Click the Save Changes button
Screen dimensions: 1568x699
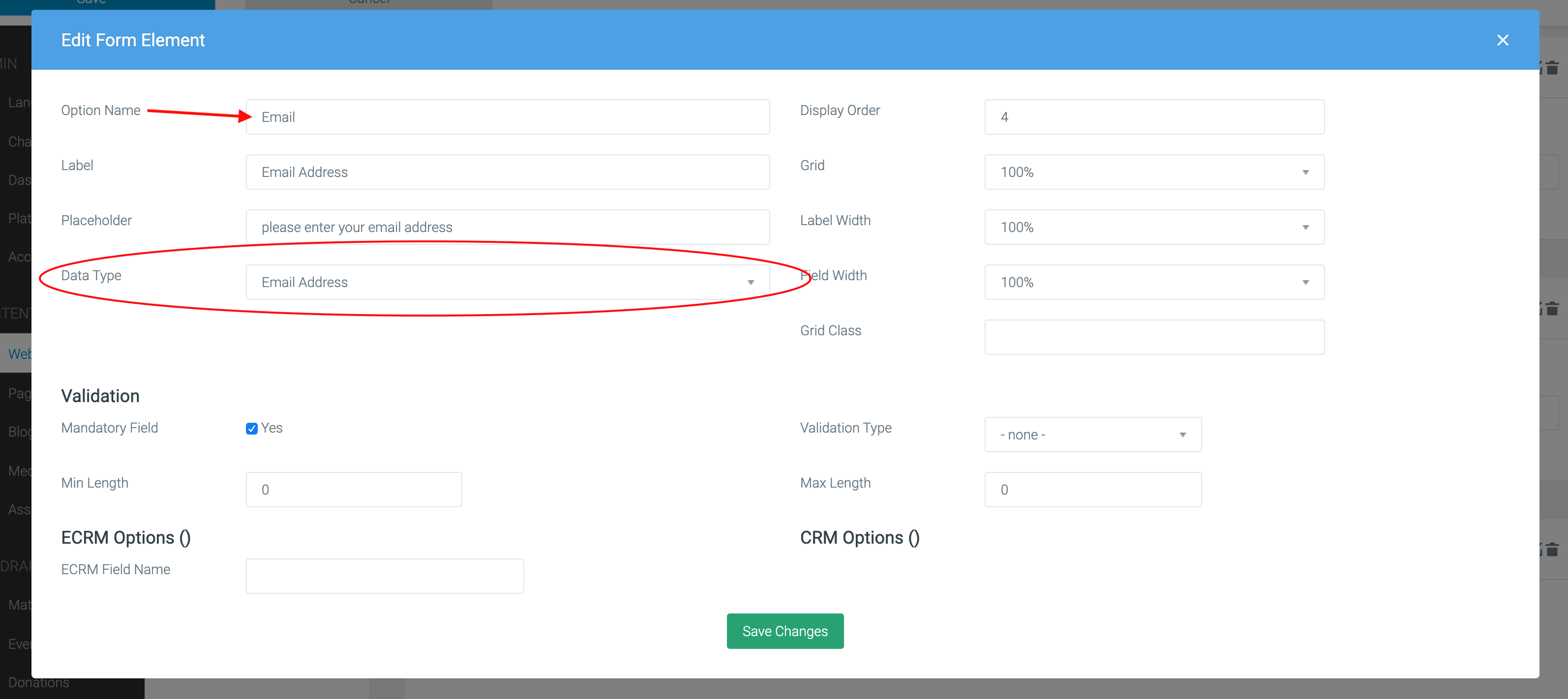click(784, 631)
